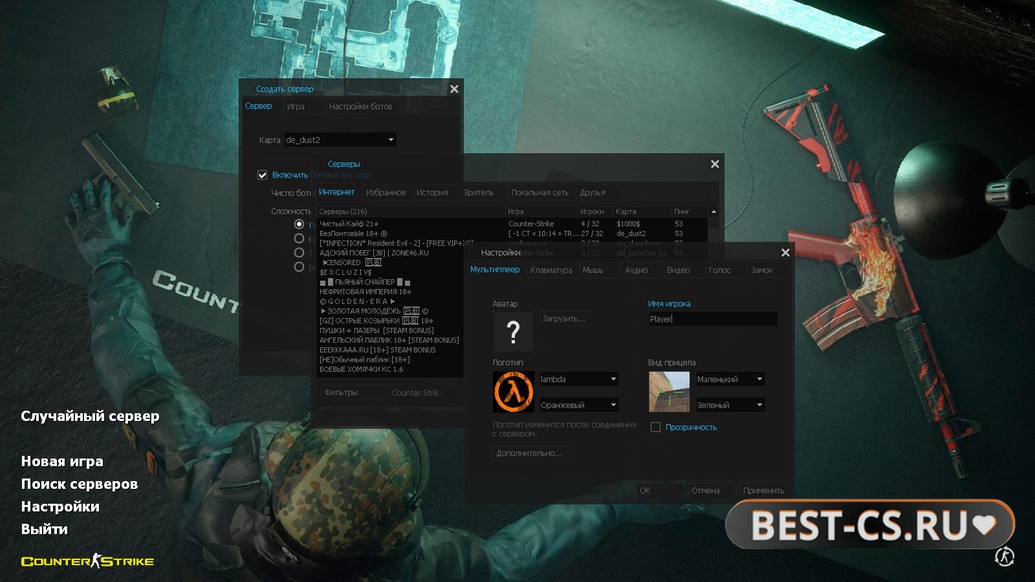
Task: Open the Голос settings tab
Action: (x=719, y=270)
